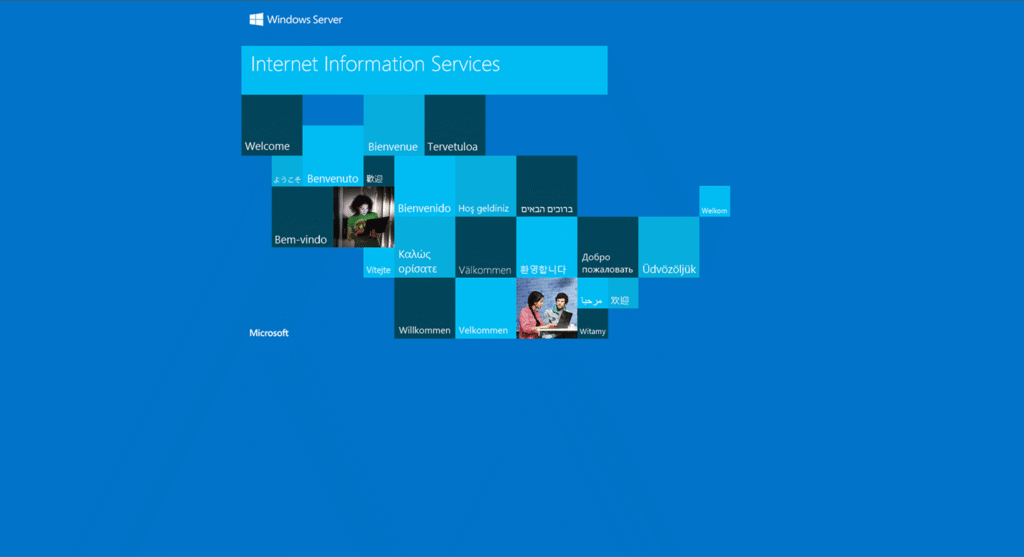Click the 'Velkommen' tile
The height and width of the screenshot is (557, 1024).
point(486,308)
